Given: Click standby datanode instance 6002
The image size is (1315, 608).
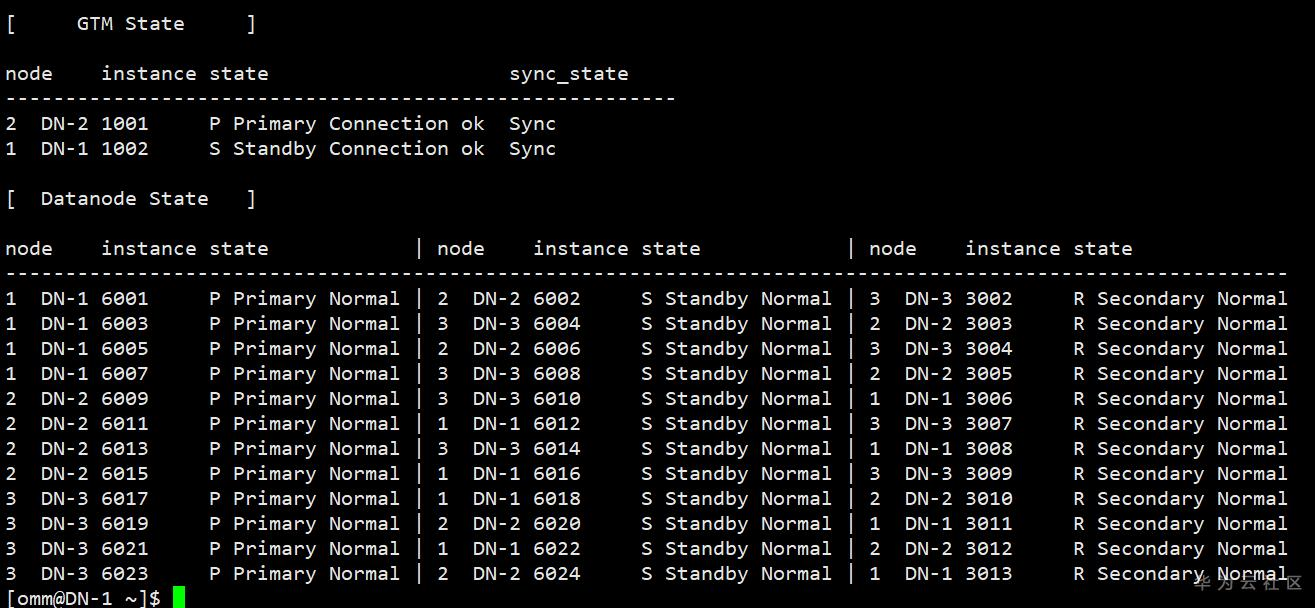Looking at the screenshot, I should [x=556, y=299].
